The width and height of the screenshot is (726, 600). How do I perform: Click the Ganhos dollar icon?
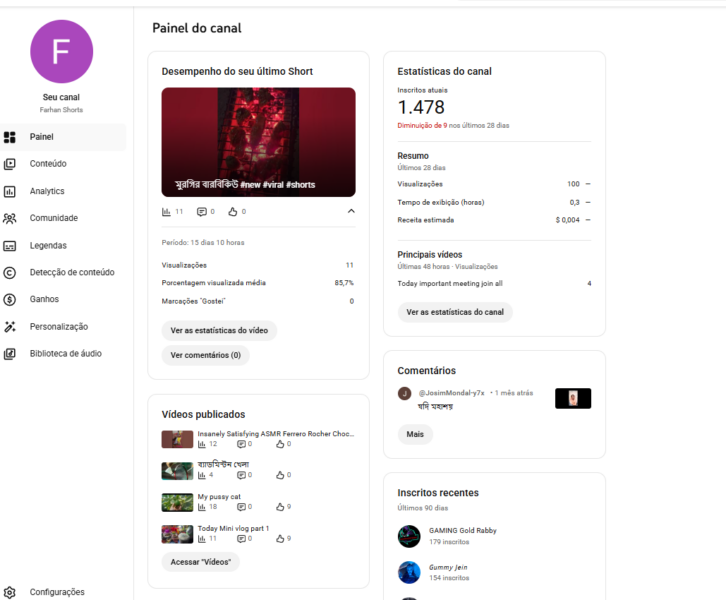[x=10, y=300]
